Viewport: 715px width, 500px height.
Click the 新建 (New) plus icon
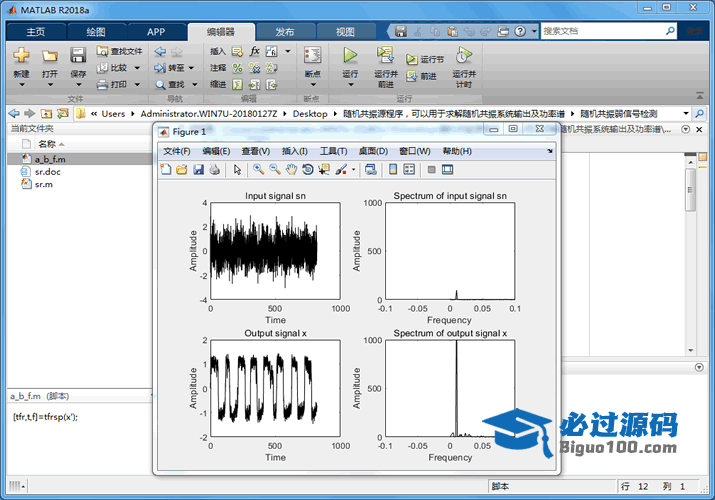pyautogui.click(x=21, y=55)
